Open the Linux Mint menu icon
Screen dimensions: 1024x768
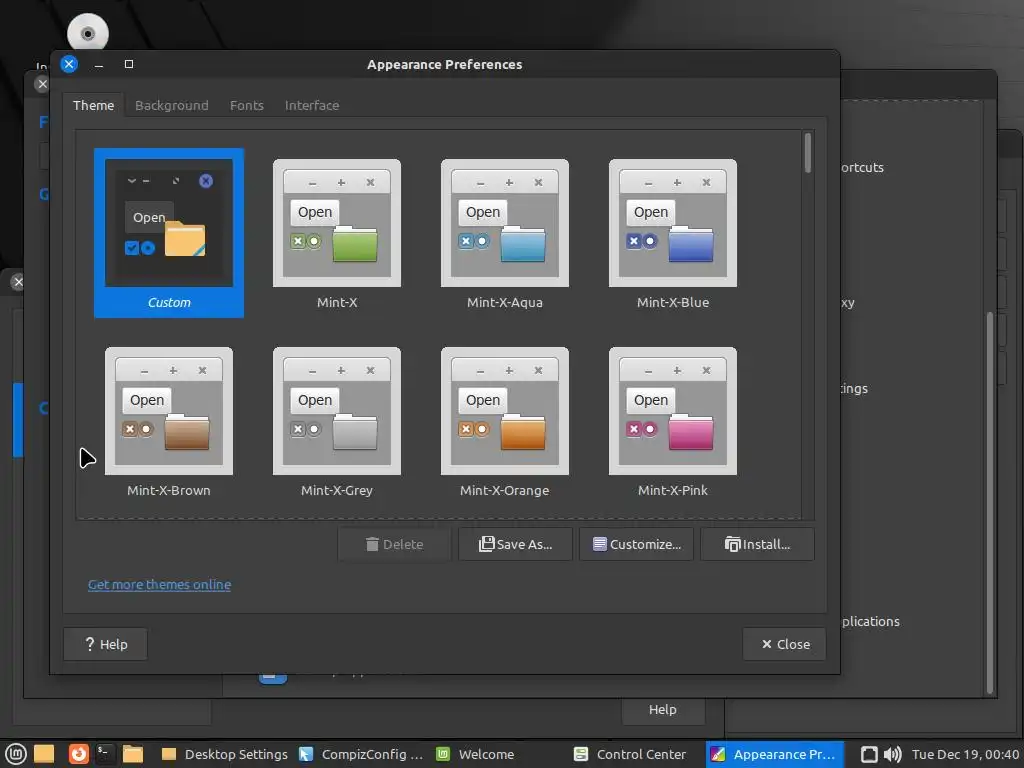coord(16,754)
